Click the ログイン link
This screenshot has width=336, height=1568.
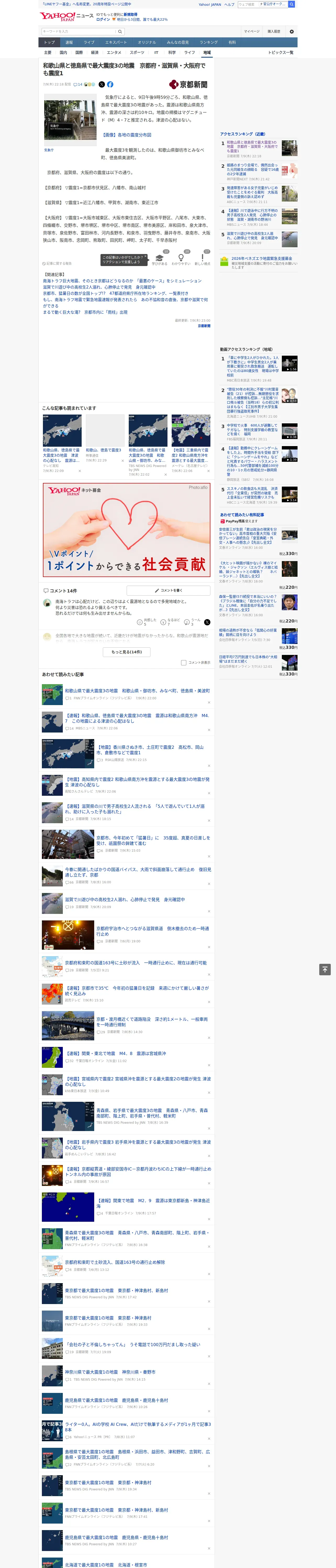[x=103, y=20]
